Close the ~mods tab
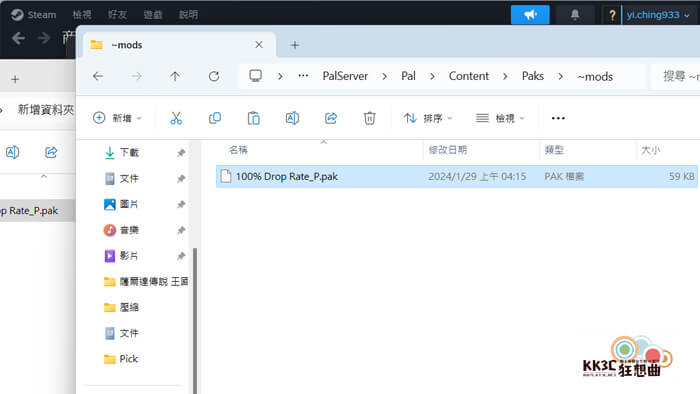This screenshot has width=700, height=394. tap(259, 45)
